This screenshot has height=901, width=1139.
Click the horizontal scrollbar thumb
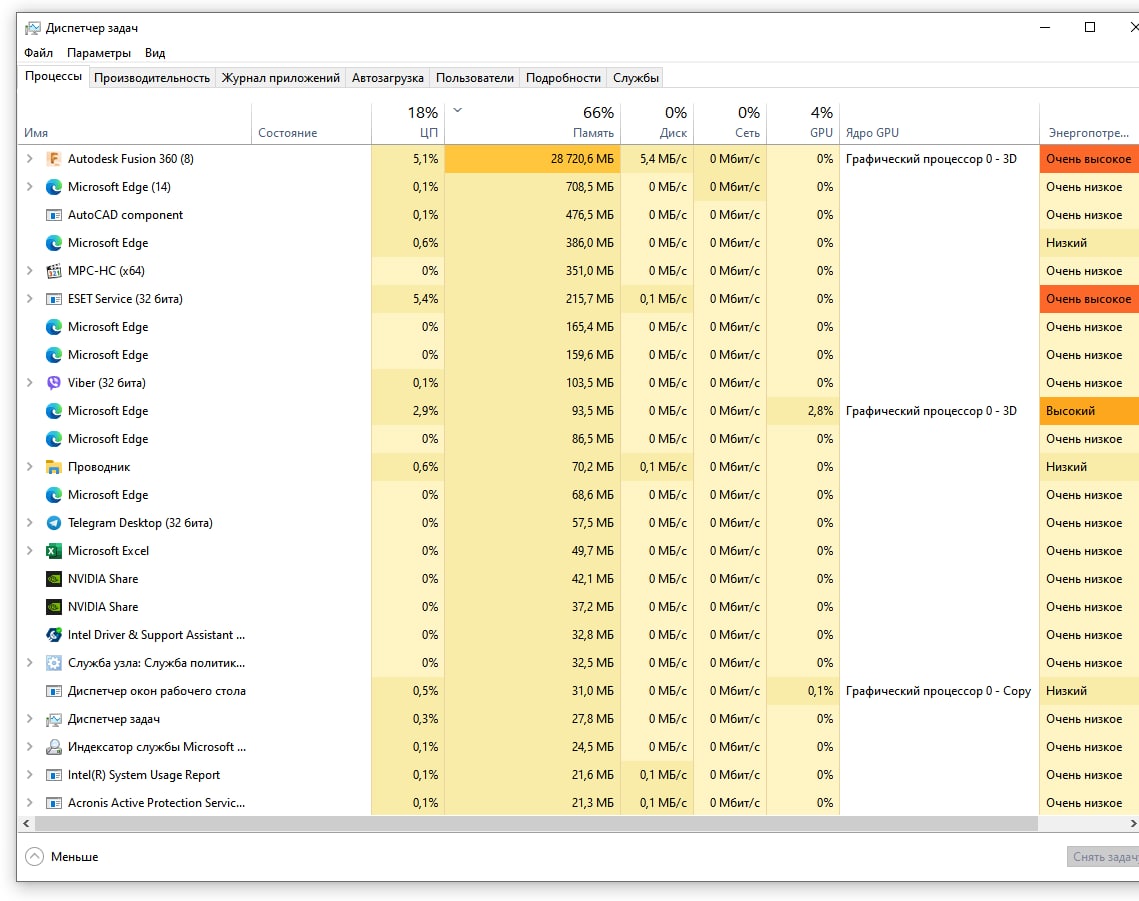tap(536, 823)
